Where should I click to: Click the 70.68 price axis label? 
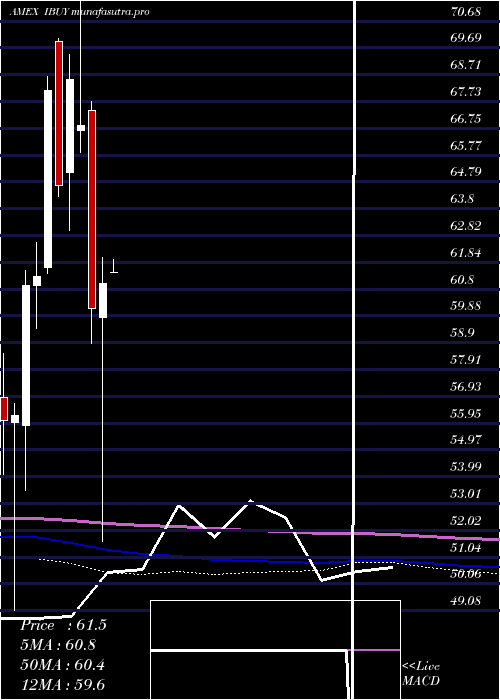click(x=466, y=12)
